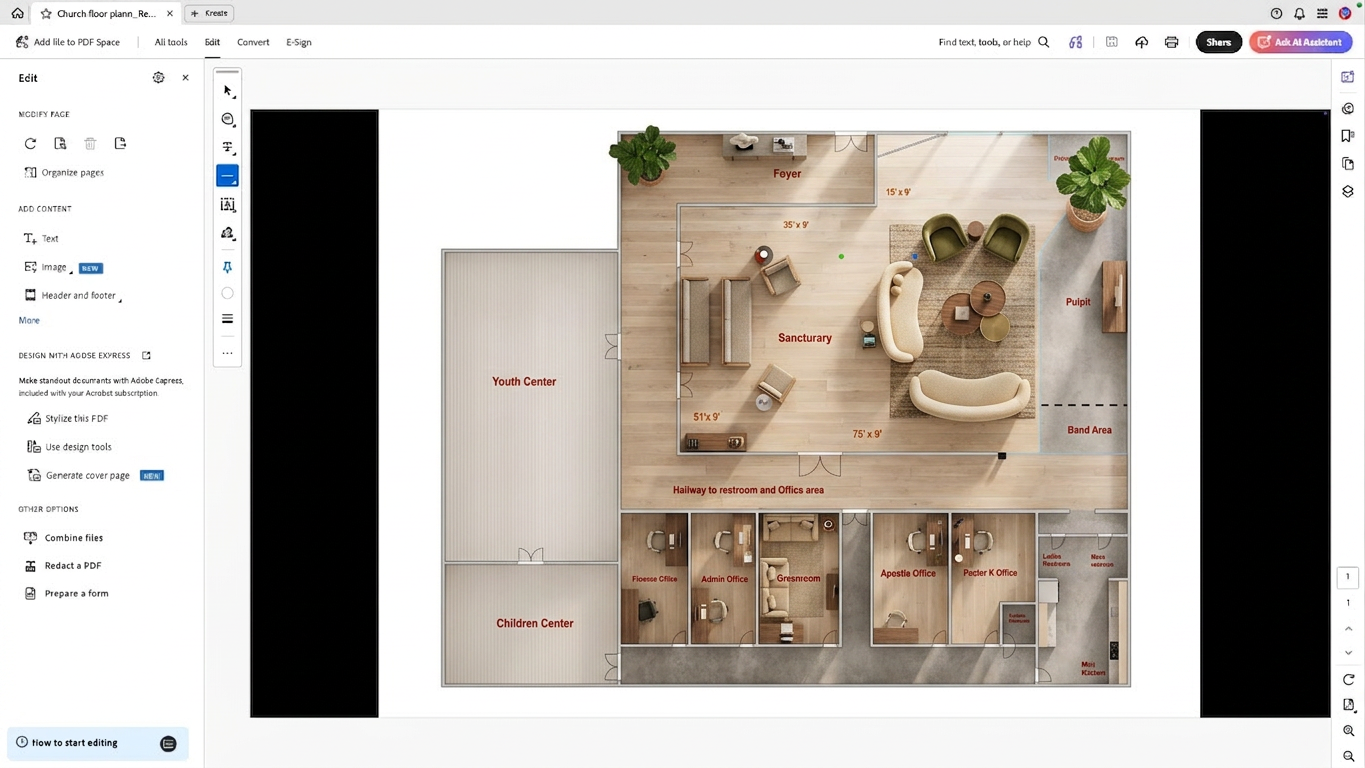Open the quick toolbar three-dots overflow
The height and width of the screenshot is (768, 1365).
pos(227,352)
